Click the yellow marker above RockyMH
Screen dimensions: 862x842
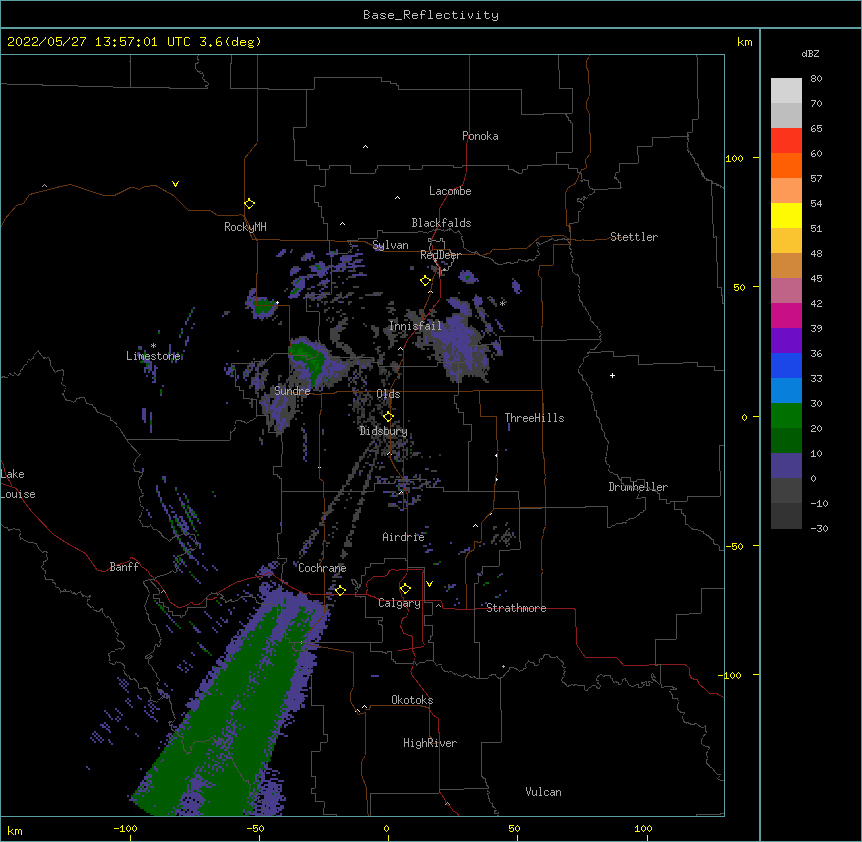(249, 203)
